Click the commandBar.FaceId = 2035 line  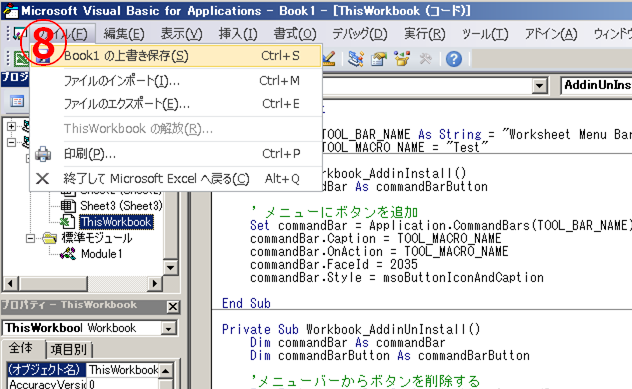click(334, 265)
